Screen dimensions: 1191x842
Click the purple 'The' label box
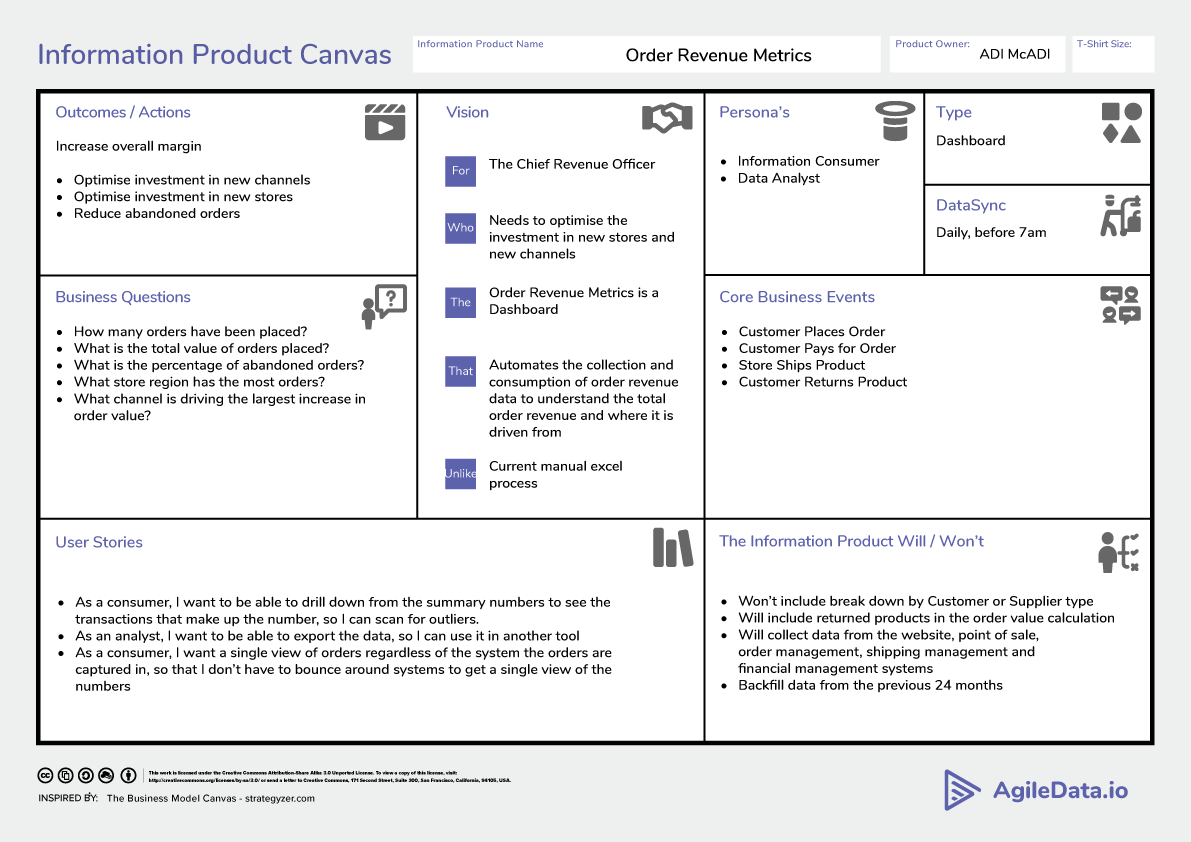pyautogui.click(x=460, y=302)
